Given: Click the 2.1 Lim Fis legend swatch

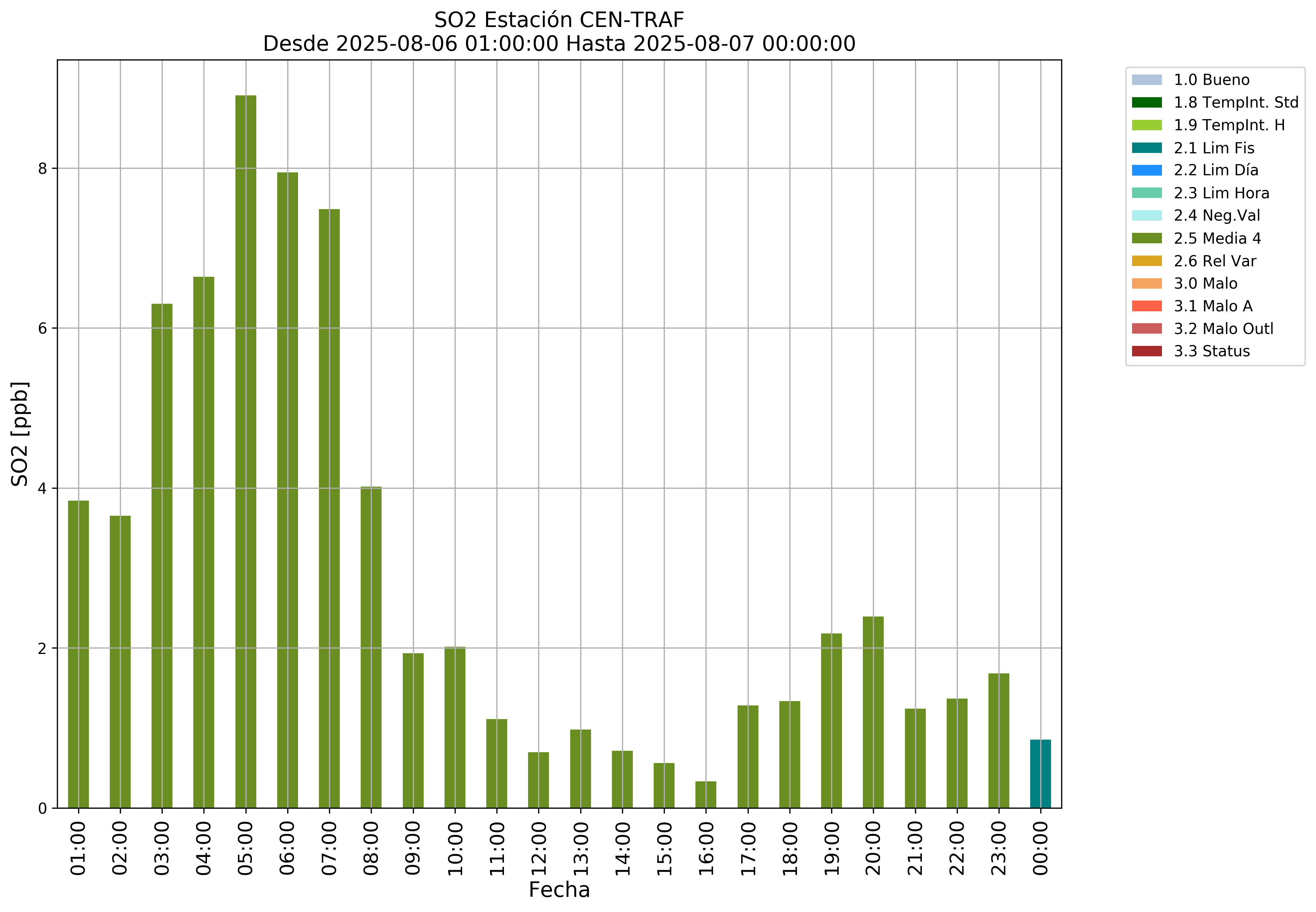Looking at the screenshot, I should tap(1146, 148).
